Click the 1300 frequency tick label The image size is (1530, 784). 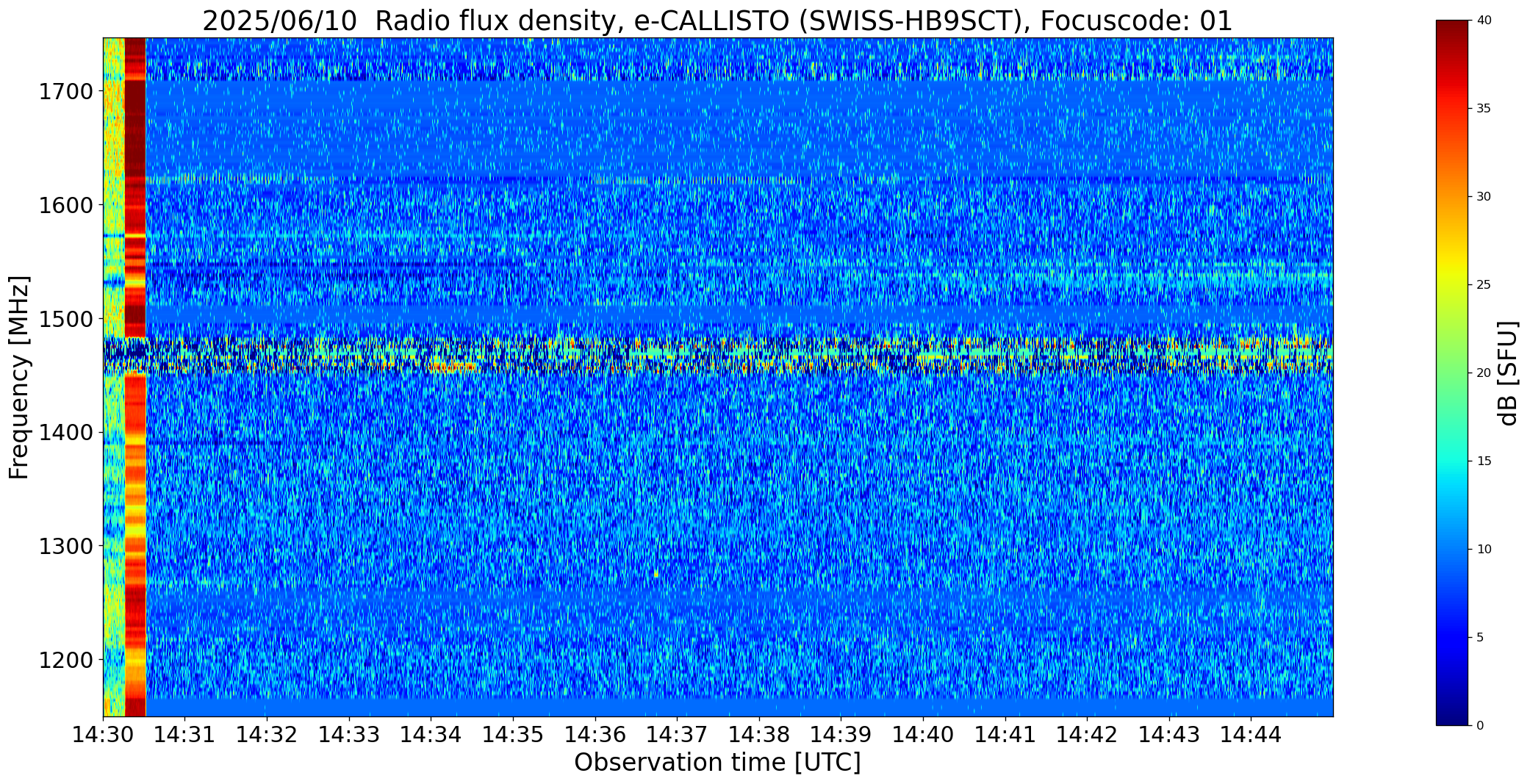[x=66, y=547]
